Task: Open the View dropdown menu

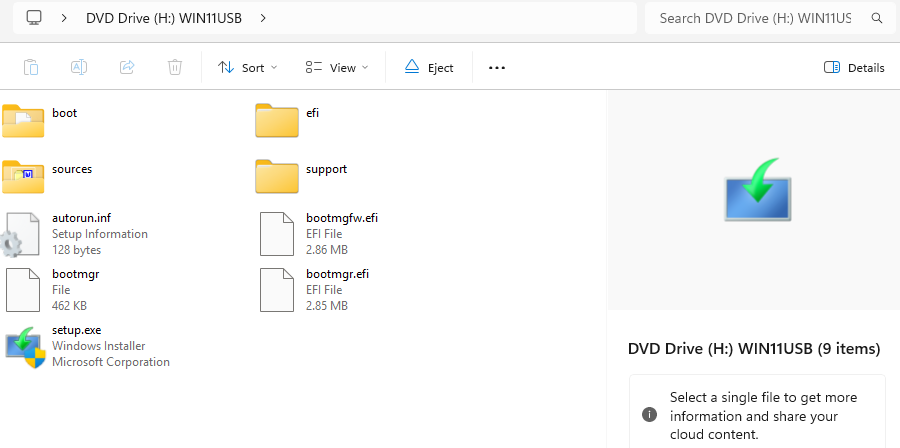Action: 337,68
